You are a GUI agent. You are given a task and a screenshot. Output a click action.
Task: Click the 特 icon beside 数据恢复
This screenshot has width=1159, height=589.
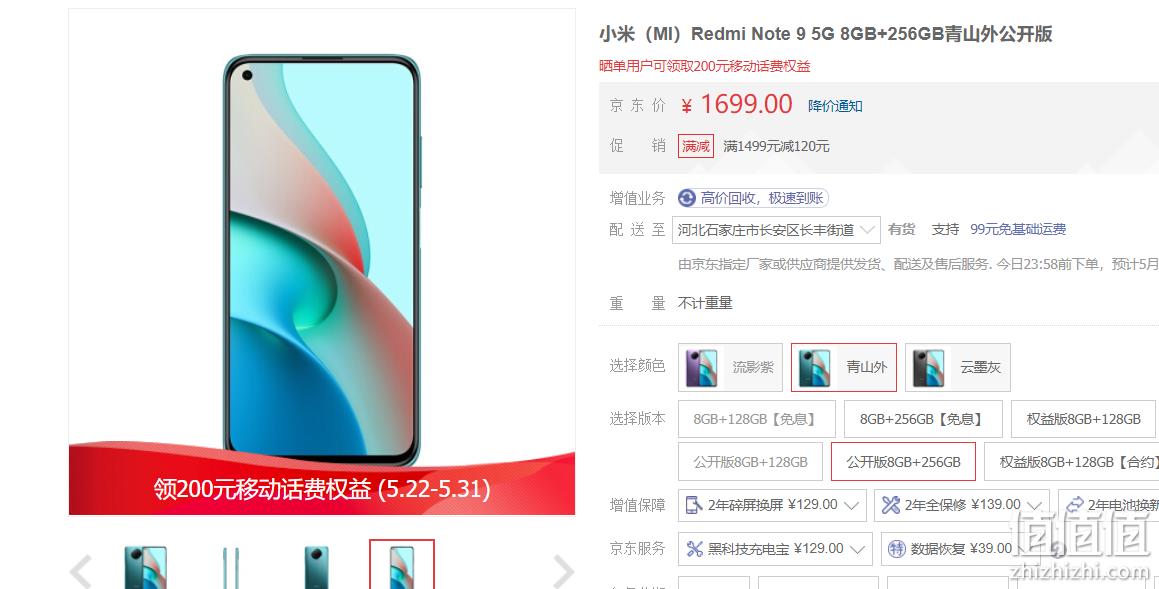click(x=897, y=548)
